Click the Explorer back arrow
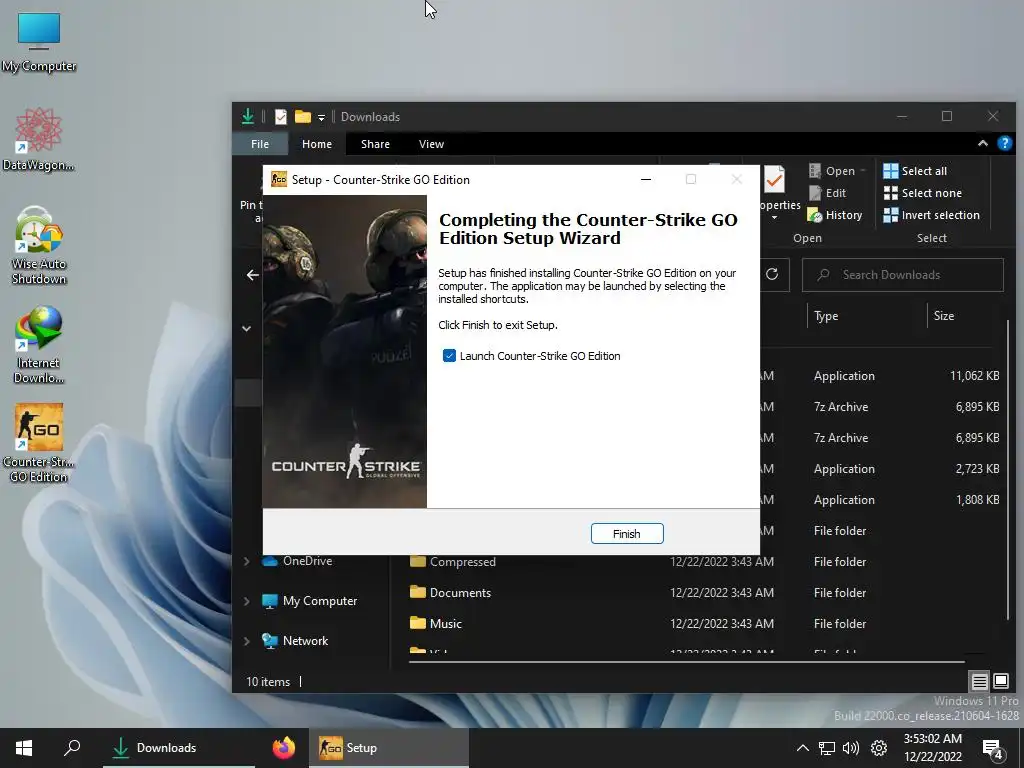The width and height of the screenshot is (1024, 768). coord(253,275)
